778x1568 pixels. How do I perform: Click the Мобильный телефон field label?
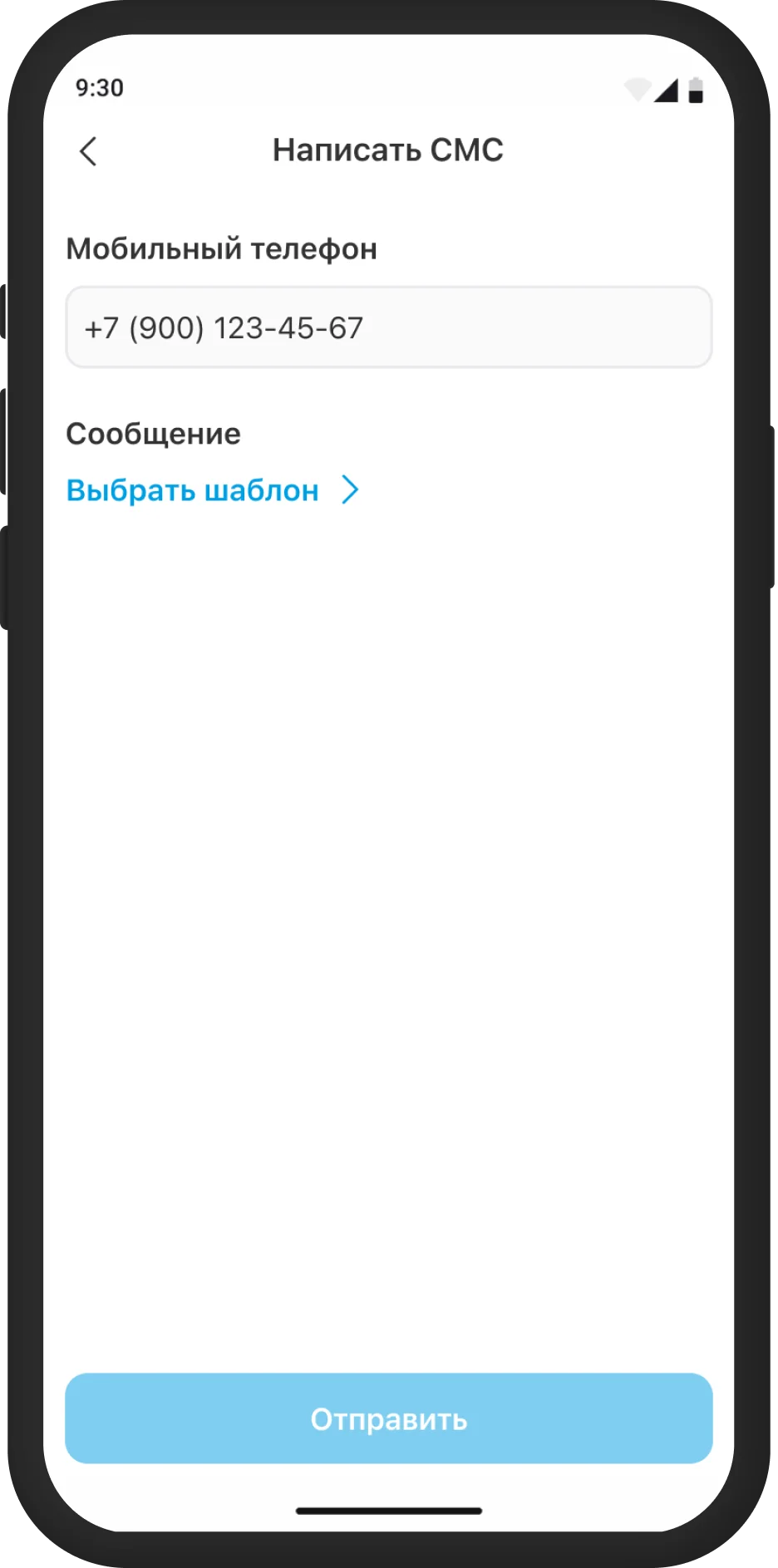[x=222, y=249]
